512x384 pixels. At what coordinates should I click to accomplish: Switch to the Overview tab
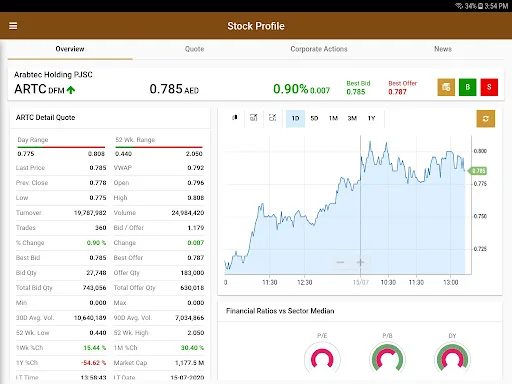coord(70,49)
